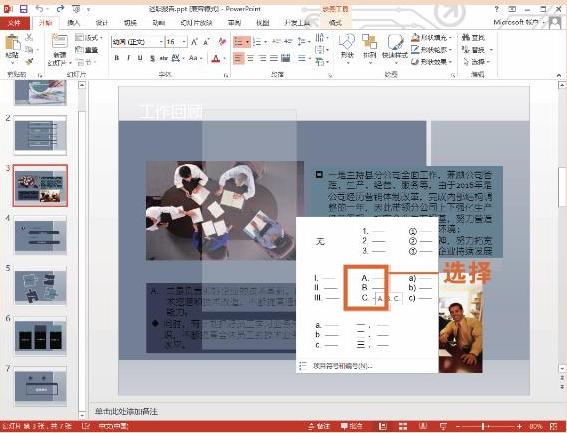
Task: Open Quick Styles gallery
Action: click(395, 49)
